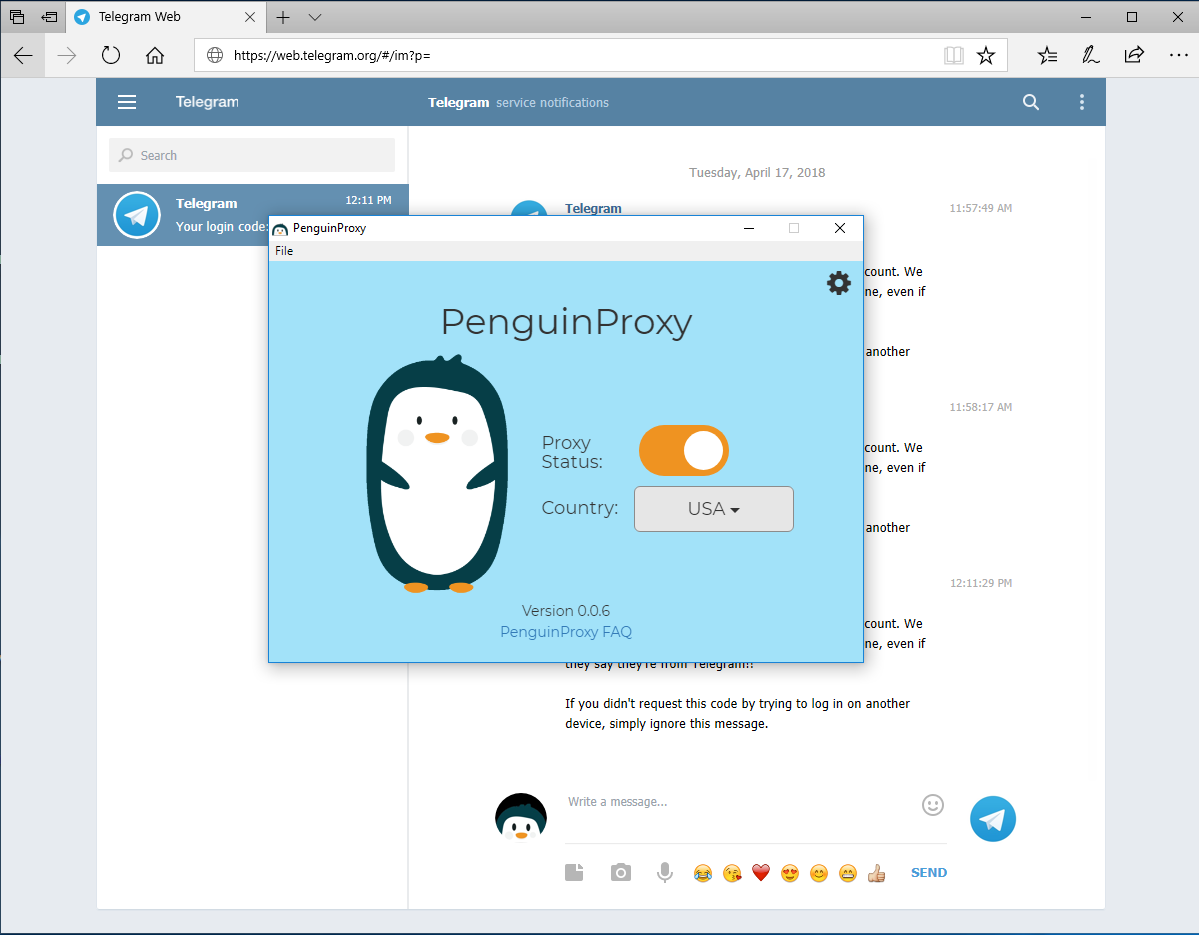Viewport: 1199px width, 935px height.
Task: Open the Country dropdown showing USA
Action: pos(713,509)
